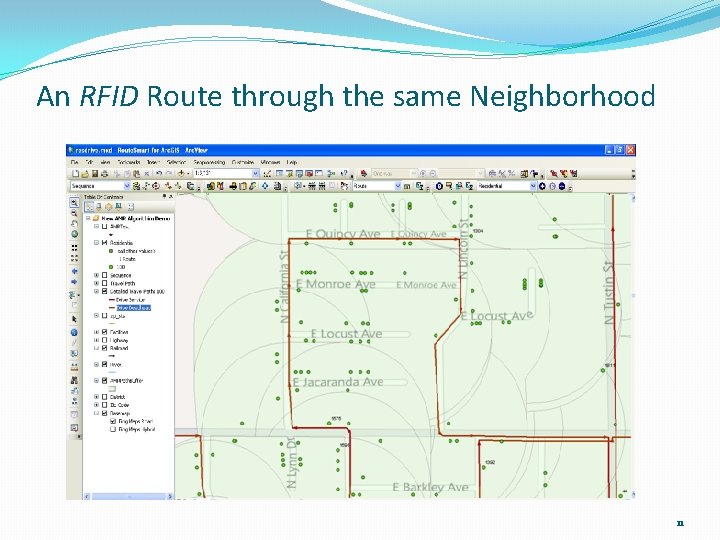Click the Full Extent globe icon
This screenshot has height=540, width=720.
(74, 234)
